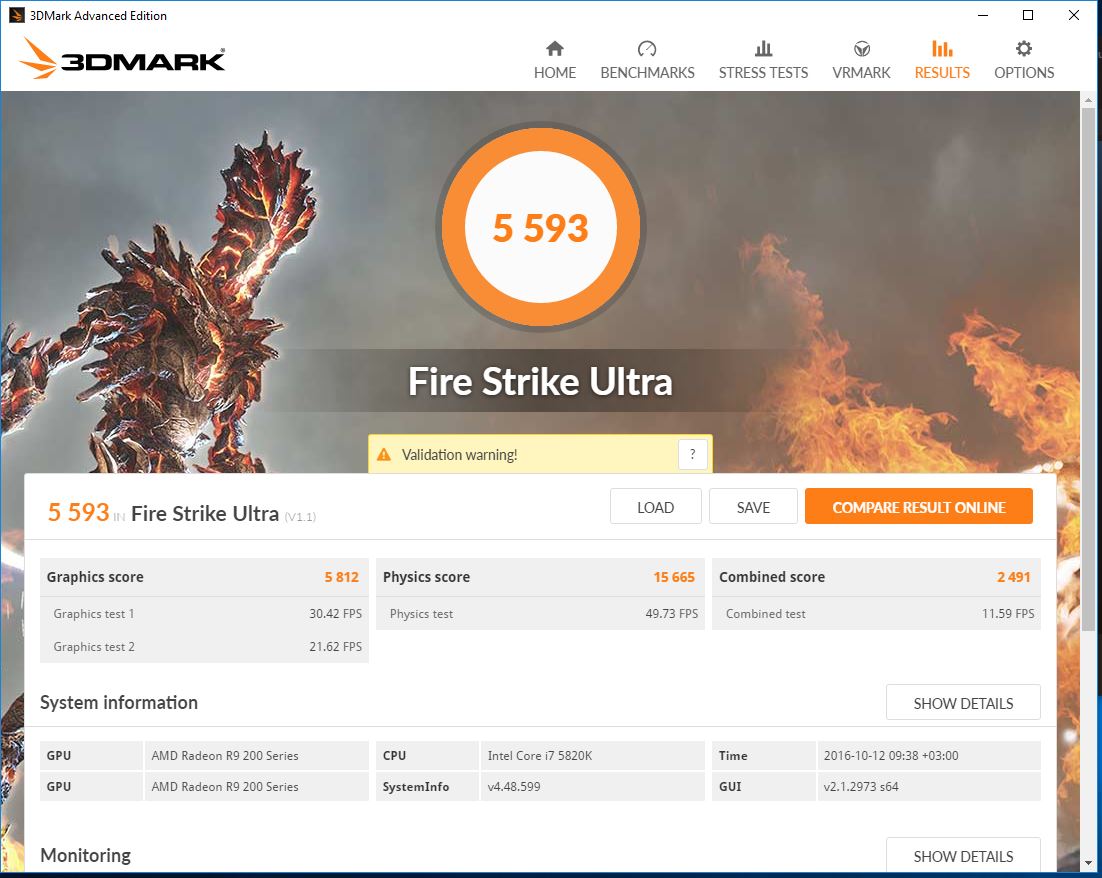Click Graphics test 1 30.42 FPS value
This screenshot has height=878, width=1102.
tap(335, 614)
